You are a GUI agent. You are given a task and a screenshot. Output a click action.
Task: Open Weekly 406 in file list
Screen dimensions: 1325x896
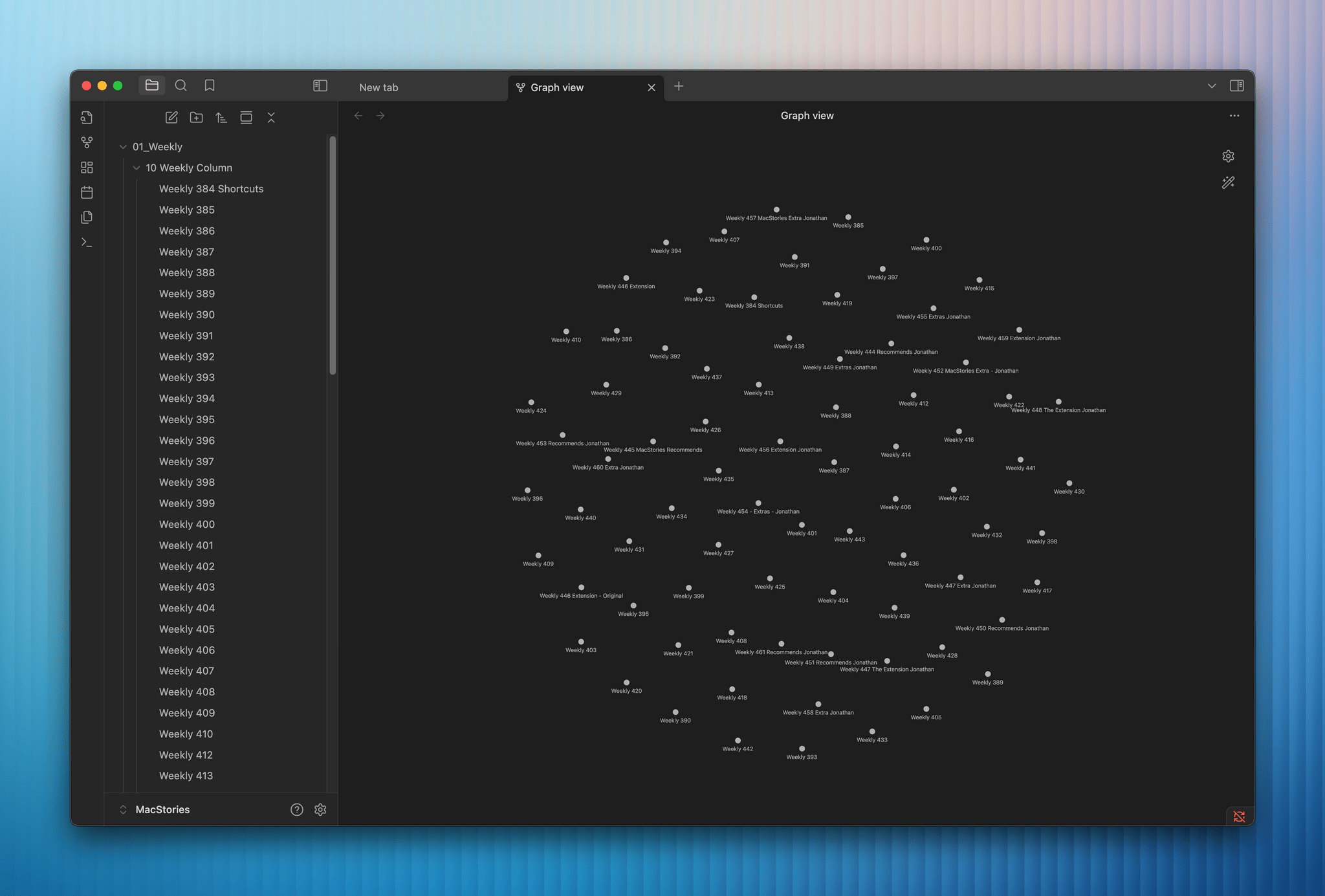186,650
